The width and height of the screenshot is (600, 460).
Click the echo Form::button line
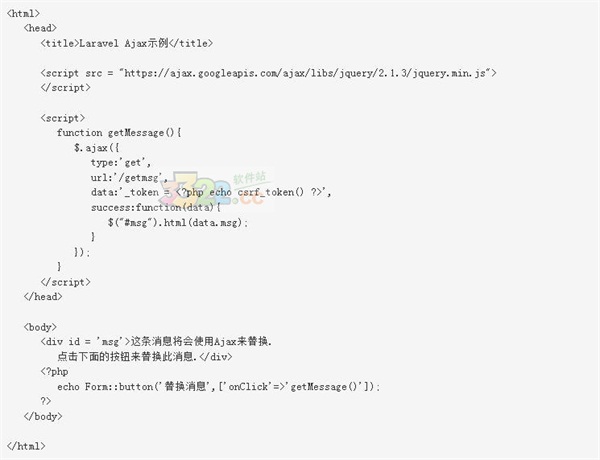tap(218, 387)
